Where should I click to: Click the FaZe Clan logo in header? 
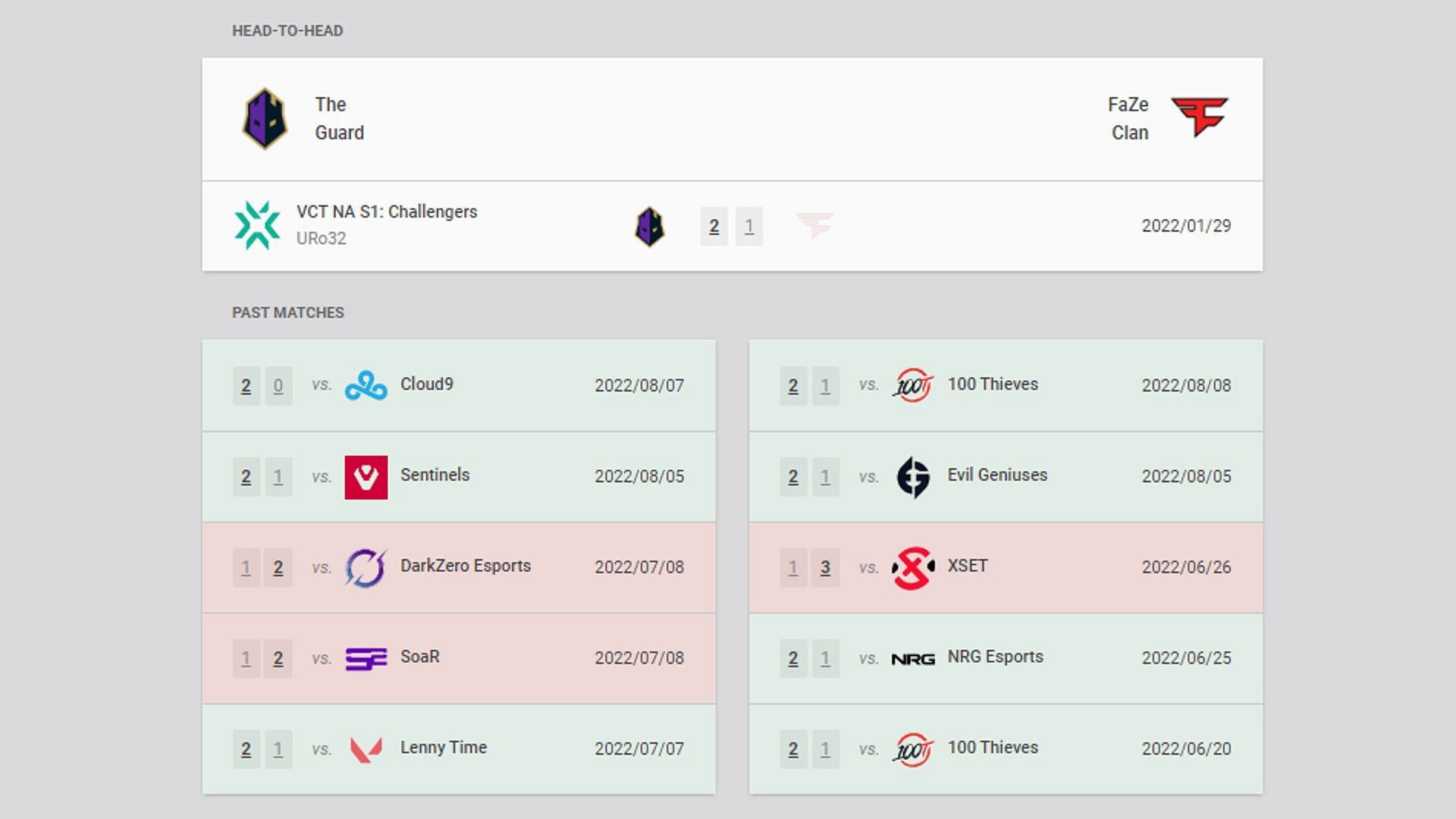point(1200,117)
